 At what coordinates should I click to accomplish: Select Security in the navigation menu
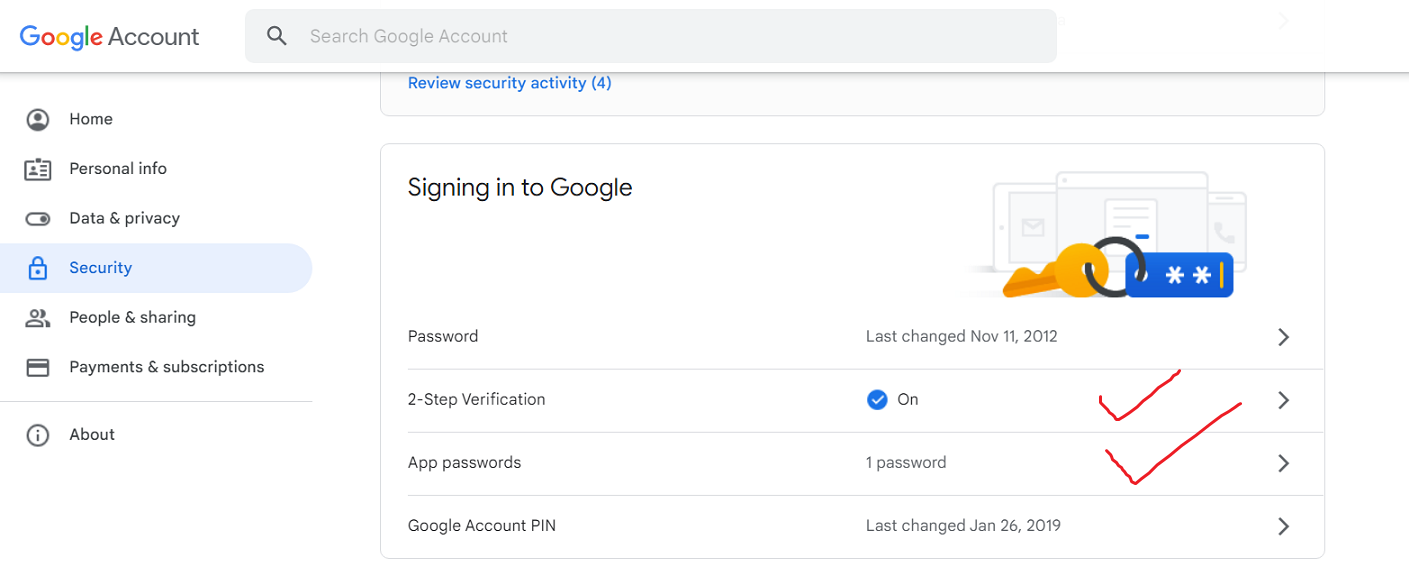click(100, 267)
